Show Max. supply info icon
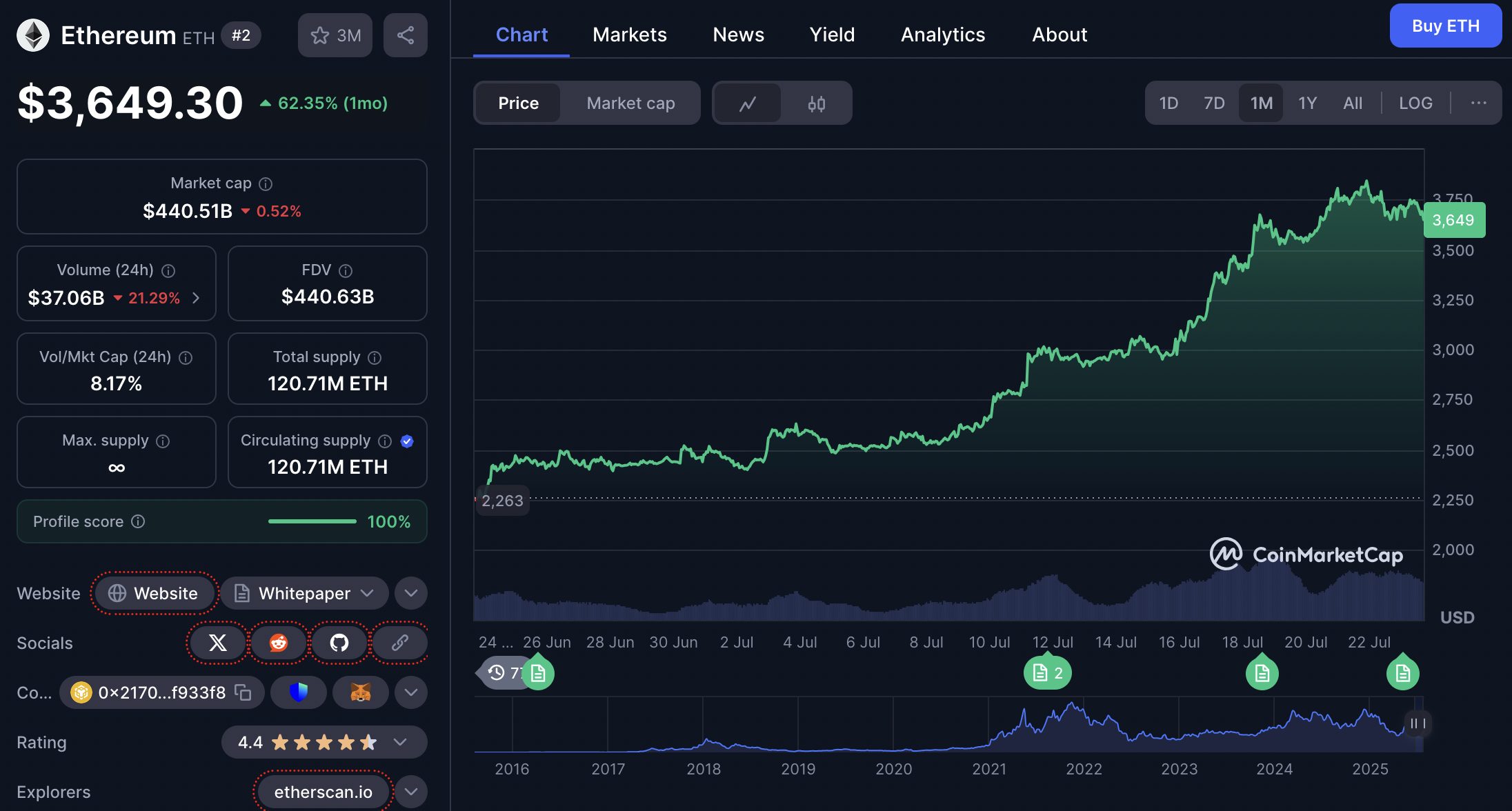 pos(163,441)
